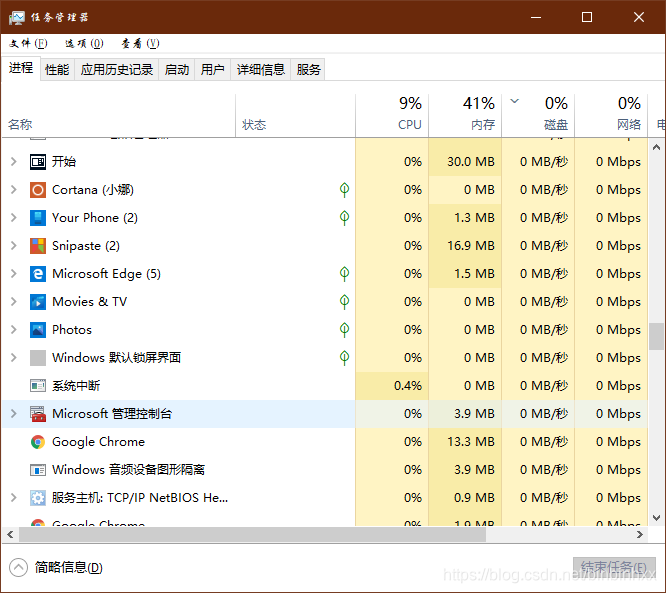This screenshot has height=593, width=666.
Task: Open the 查看(V) menu
Action: (140, 43)
